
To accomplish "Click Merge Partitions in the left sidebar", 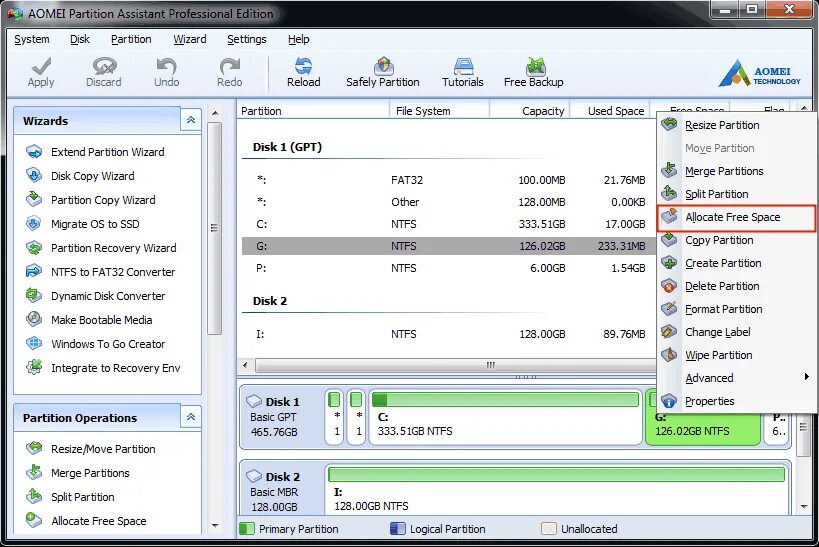I will pos(90,473).
